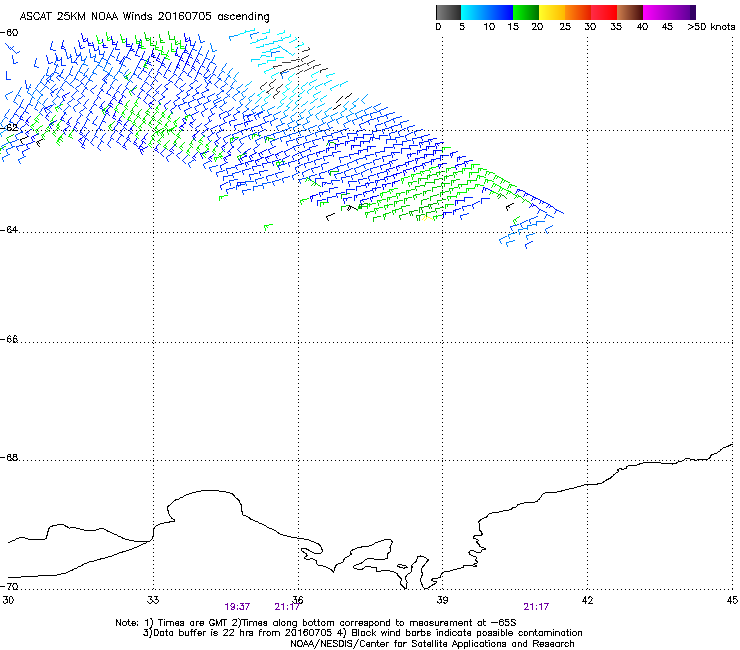The height and width of the screenshot is (650, 740).
Task: Click the '36' longitude axis label
Action: [298, 600]
